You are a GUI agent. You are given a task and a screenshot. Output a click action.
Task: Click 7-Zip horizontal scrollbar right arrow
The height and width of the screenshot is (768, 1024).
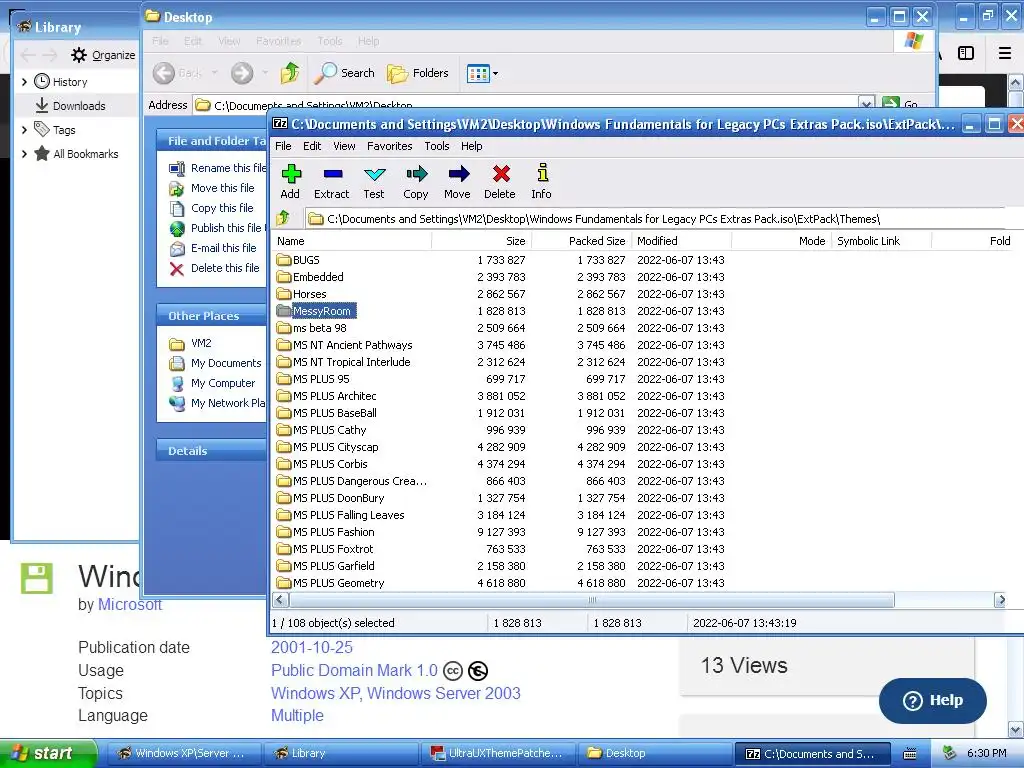(x=999, y=600)
